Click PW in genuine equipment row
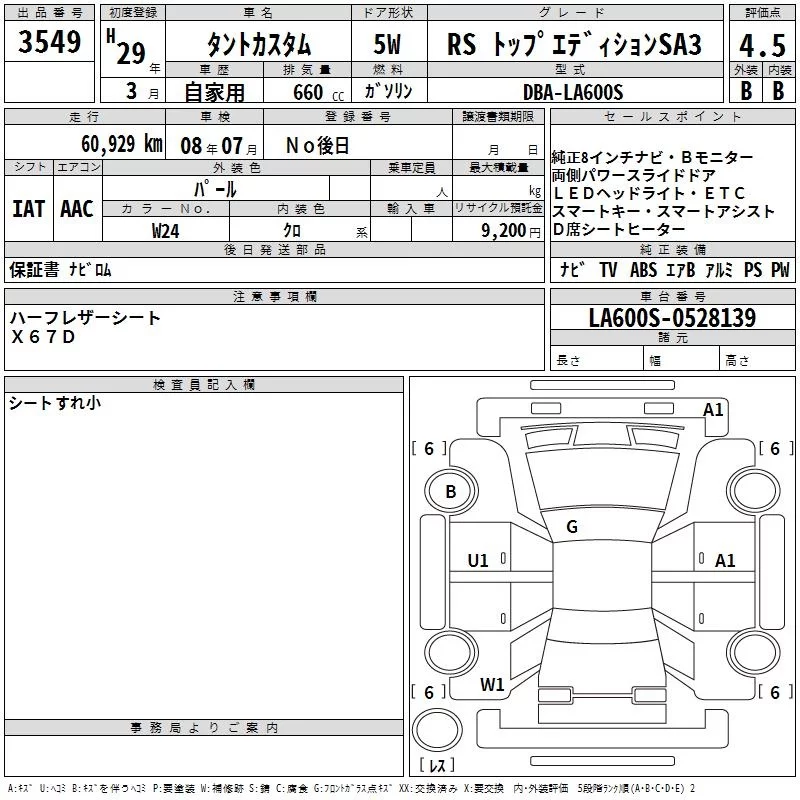 (780, 269)
